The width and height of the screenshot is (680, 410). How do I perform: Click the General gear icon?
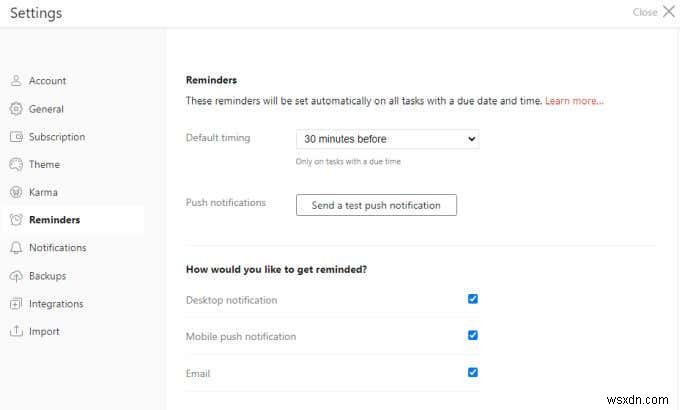(16, 109)
